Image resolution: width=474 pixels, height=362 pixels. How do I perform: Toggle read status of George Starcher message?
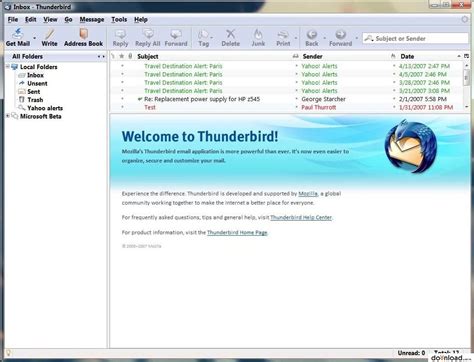pyautogui.click(x=296, y=99)
